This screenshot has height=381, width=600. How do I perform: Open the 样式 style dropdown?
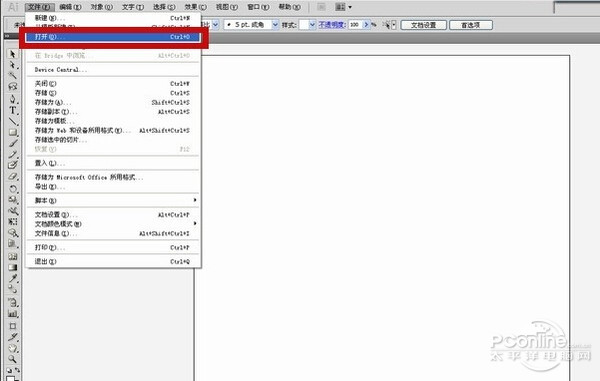(x=312, y=25)
